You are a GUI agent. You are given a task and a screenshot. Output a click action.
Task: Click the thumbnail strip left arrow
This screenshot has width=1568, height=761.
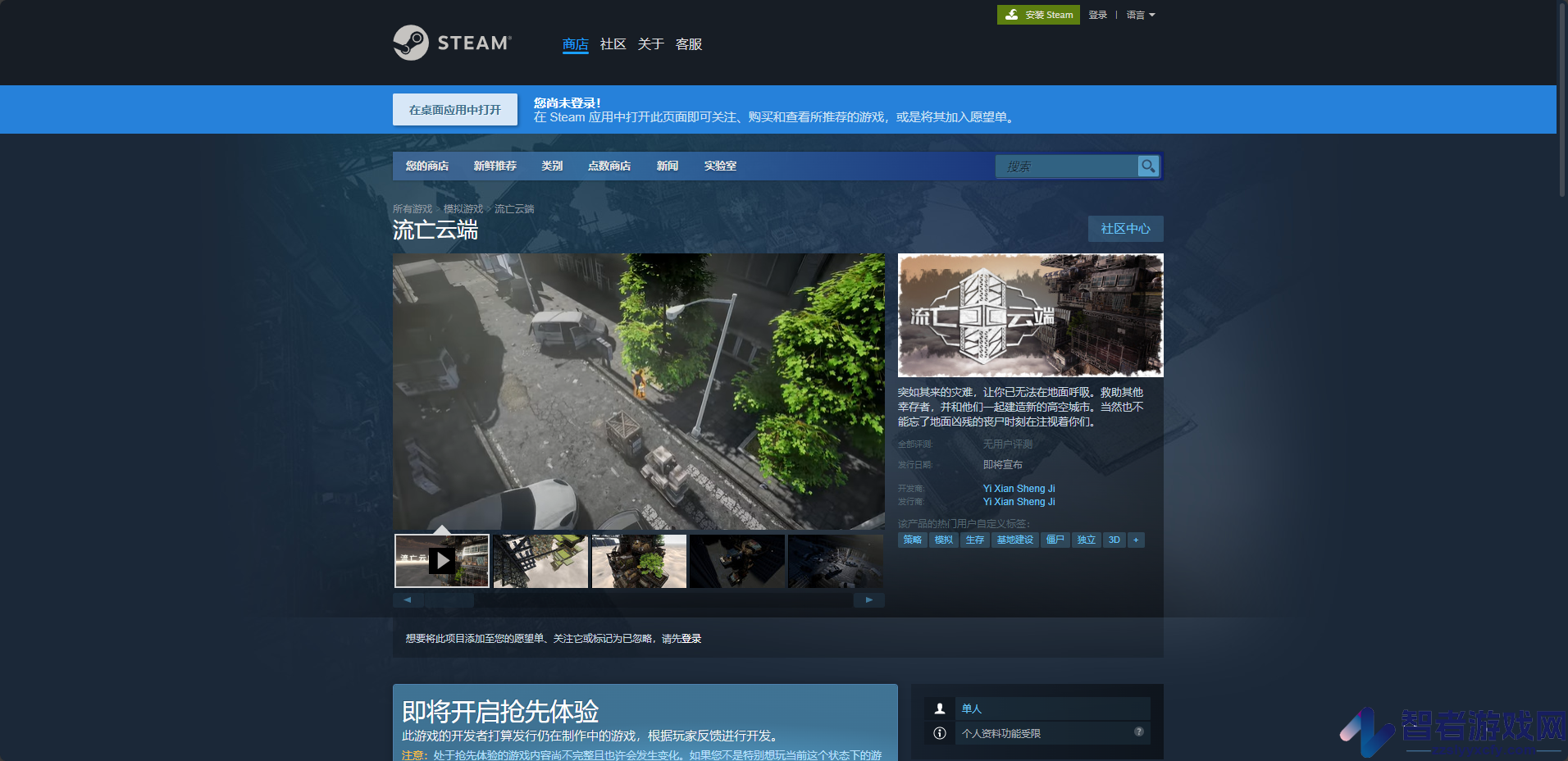pos(408,600)
